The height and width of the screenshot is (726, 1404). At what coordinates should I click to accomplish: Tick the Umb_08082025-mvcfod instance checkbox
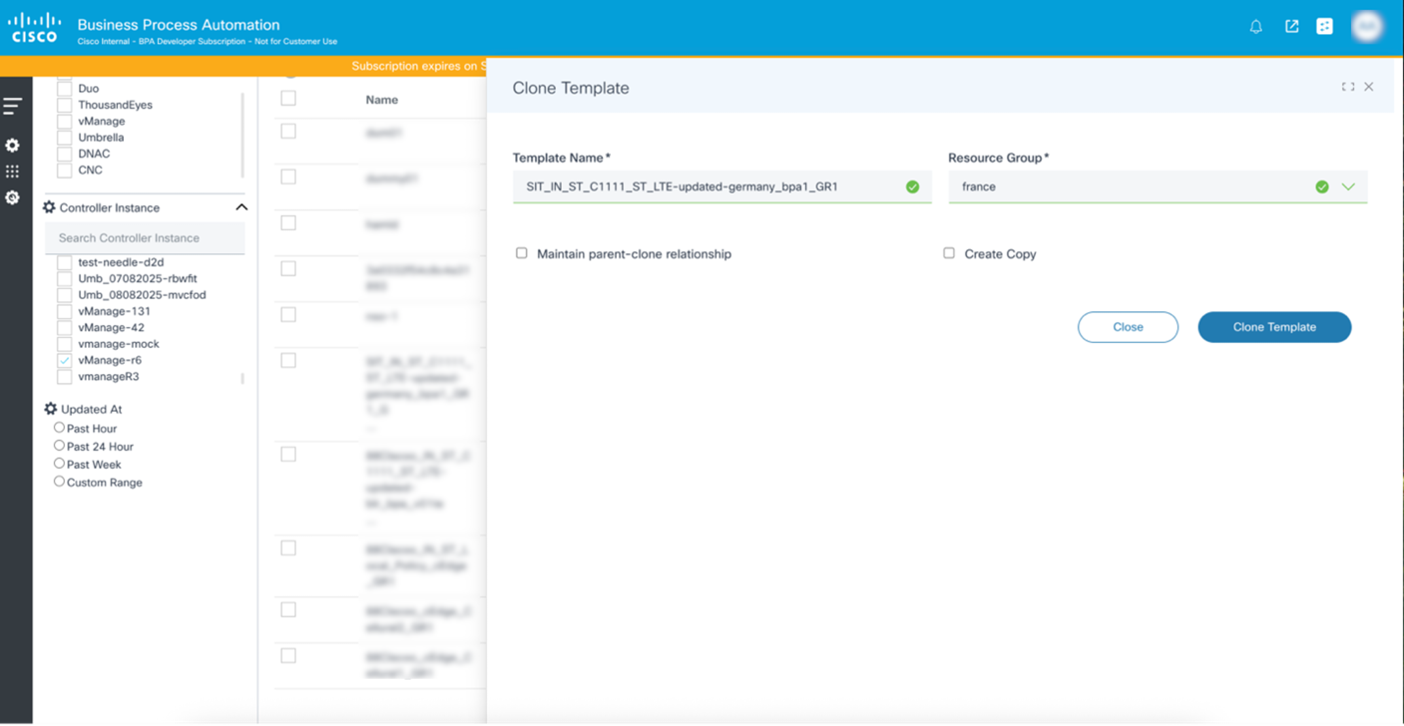click(x=65, y=295)
